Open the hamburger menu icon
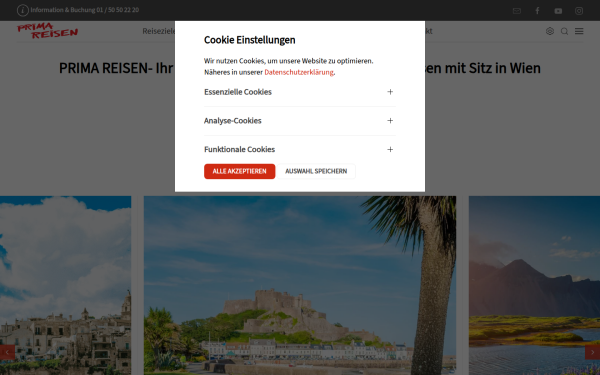Screen dimensions: 600x375 pyautogui.click(x=579, y=31)
